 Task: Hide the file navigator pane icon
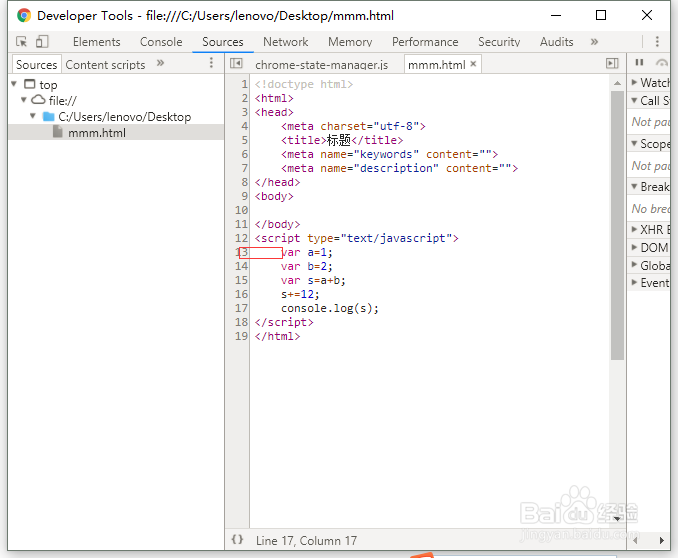[x=236, y=64]
